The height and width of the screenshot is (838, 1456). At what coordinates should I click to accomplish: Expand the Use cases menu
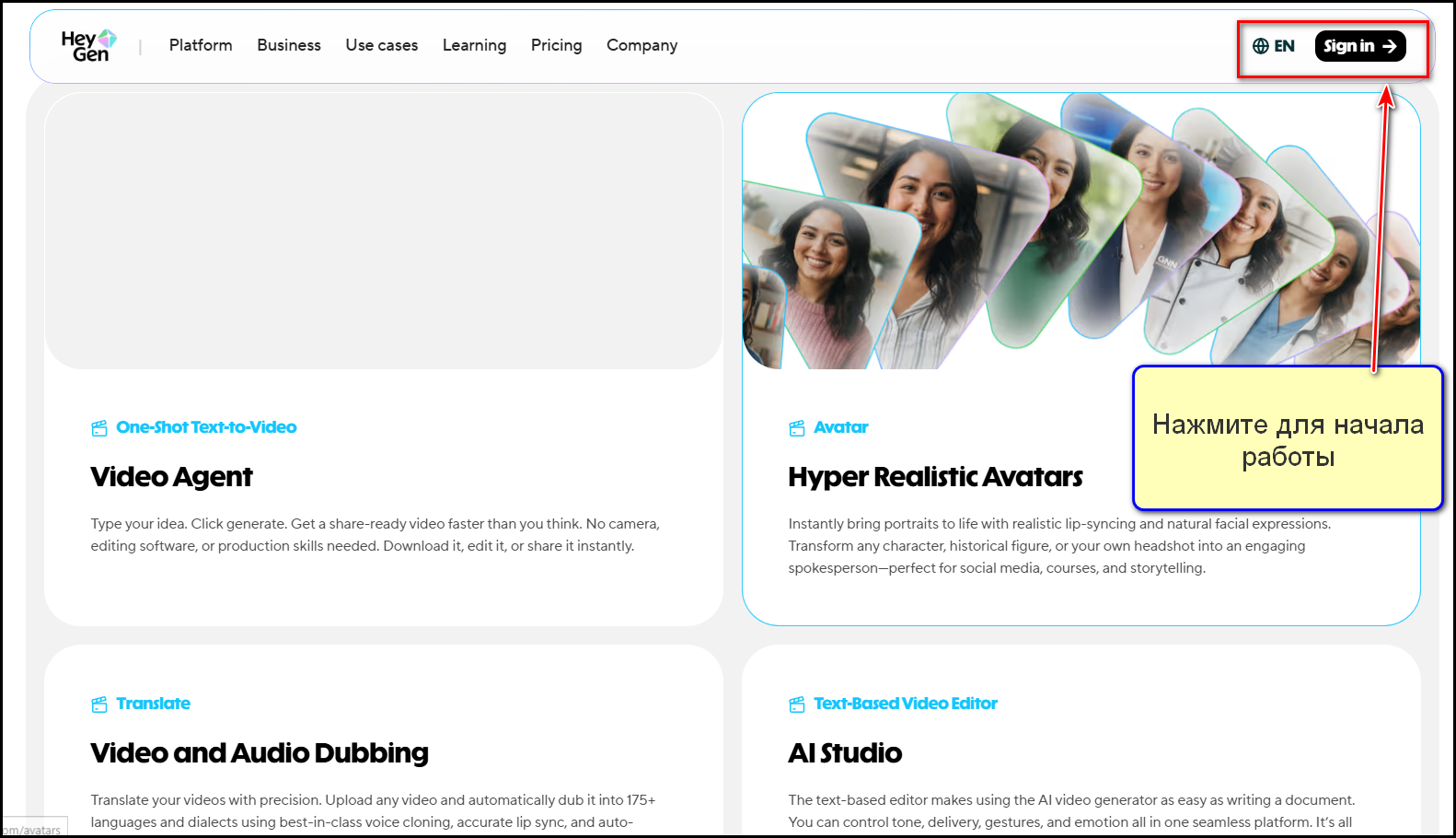[381, 45]
